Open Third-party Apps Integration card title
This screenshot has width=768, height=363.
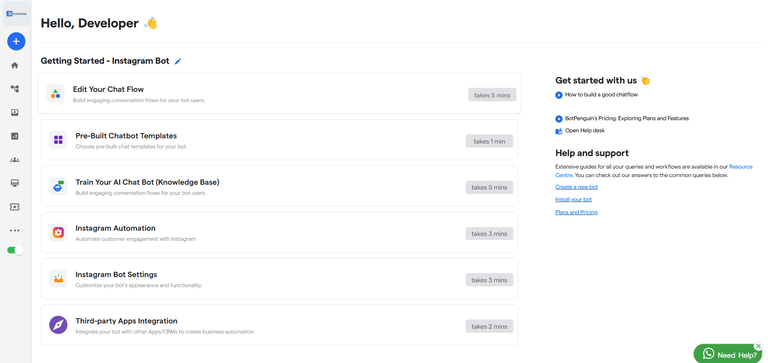click(126, 321)
